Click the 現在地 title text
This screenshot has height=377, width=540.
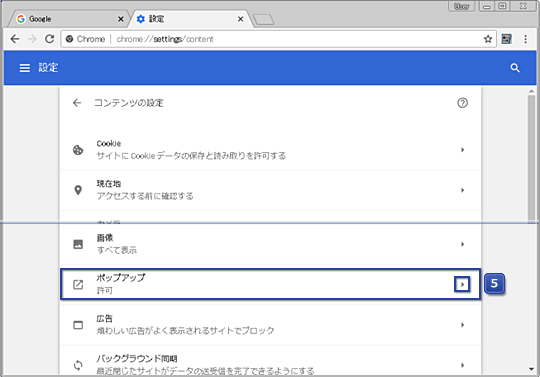point(108,184)
